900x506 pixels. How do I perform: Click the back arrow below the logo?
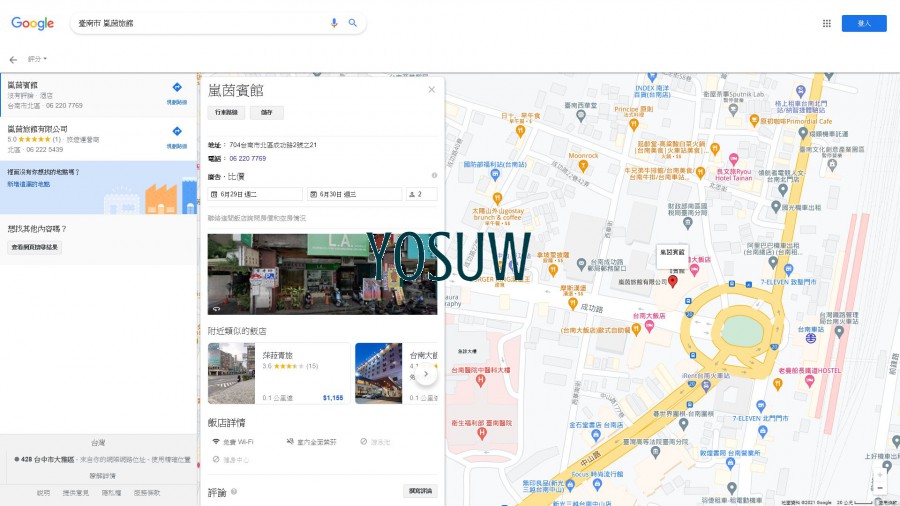tap(13, 60)
